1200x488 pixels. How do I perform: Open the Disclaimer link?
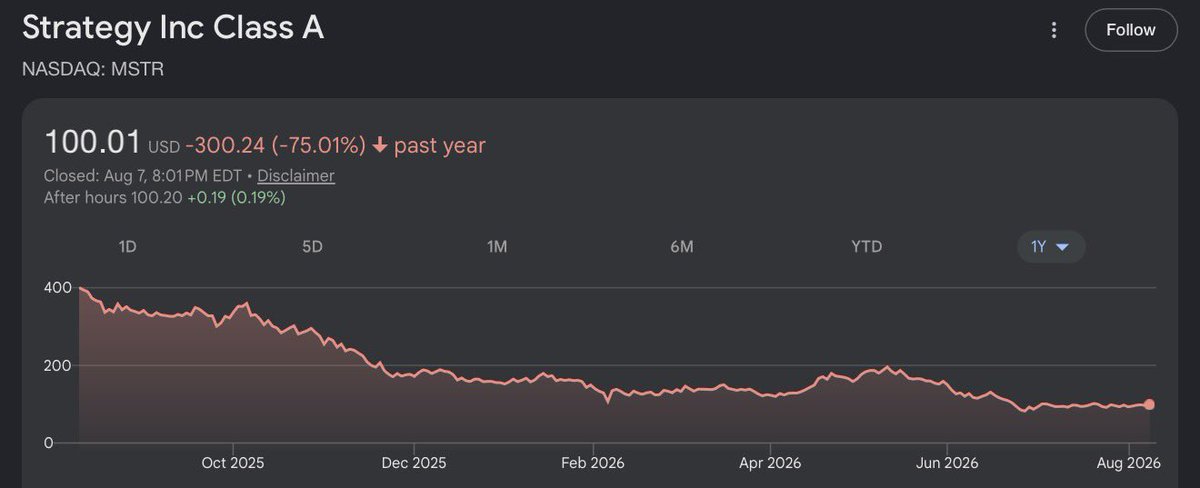pyautogui.click(x=296, y=176)
